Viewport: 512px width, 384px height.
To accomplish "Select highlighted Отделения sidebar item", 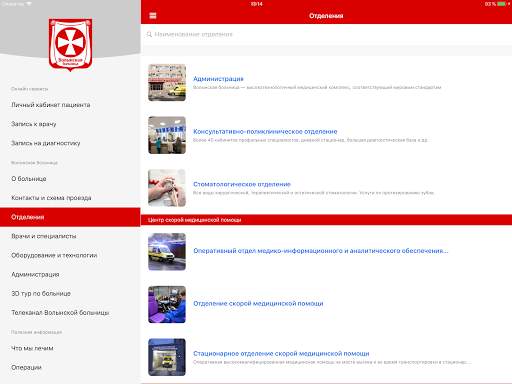I will pos(70,217).
